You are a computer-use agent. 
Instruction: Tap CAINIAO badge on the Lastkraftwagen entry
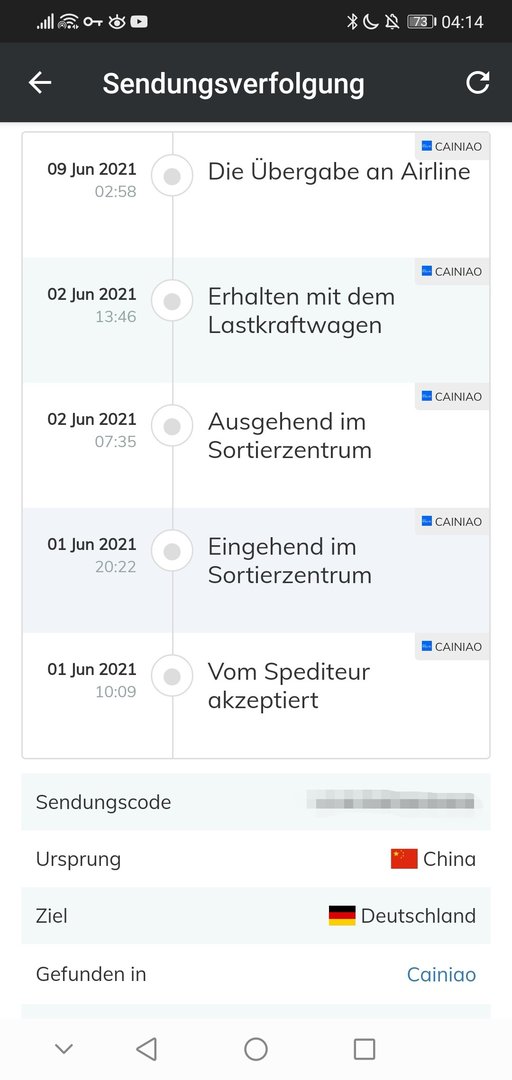click(452, 271)
